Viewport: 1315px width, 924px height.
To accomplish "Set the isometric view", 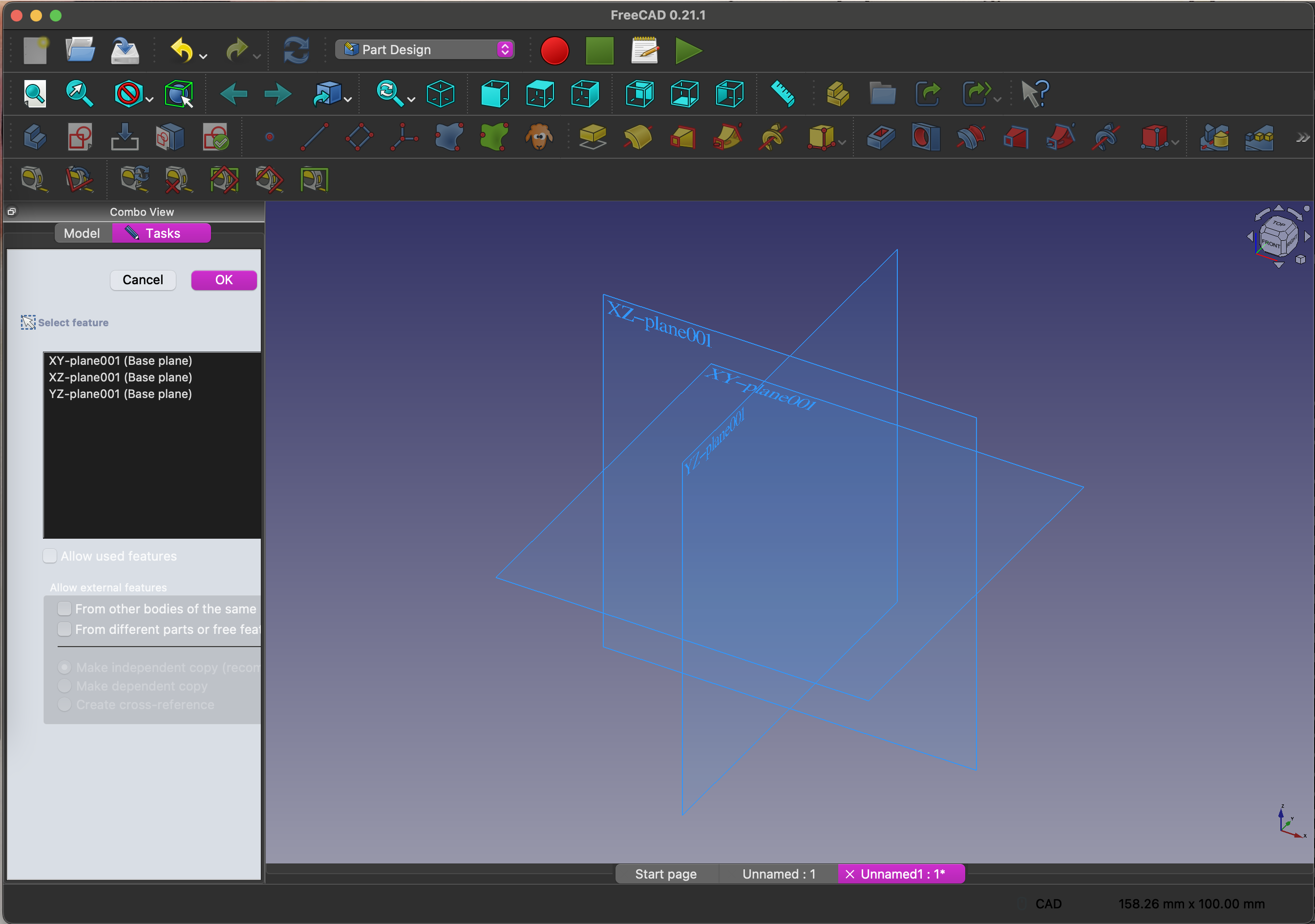I will coord(441,94).
